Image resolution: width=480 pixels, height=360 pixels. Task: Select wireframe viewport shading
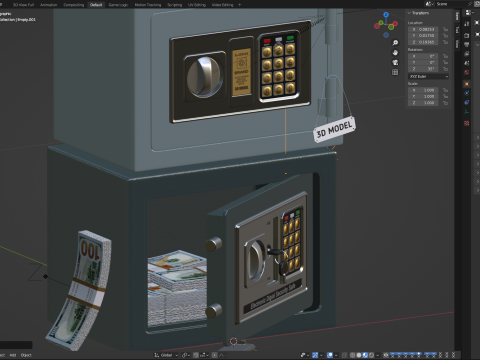(x=353, y=355)
